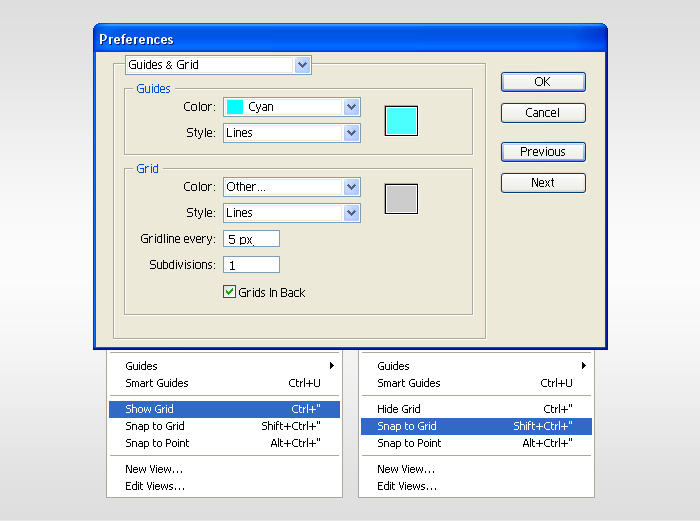Click the Preferences title bar
The width and height of the screenshot is (700, 521).
pos(350,39)
